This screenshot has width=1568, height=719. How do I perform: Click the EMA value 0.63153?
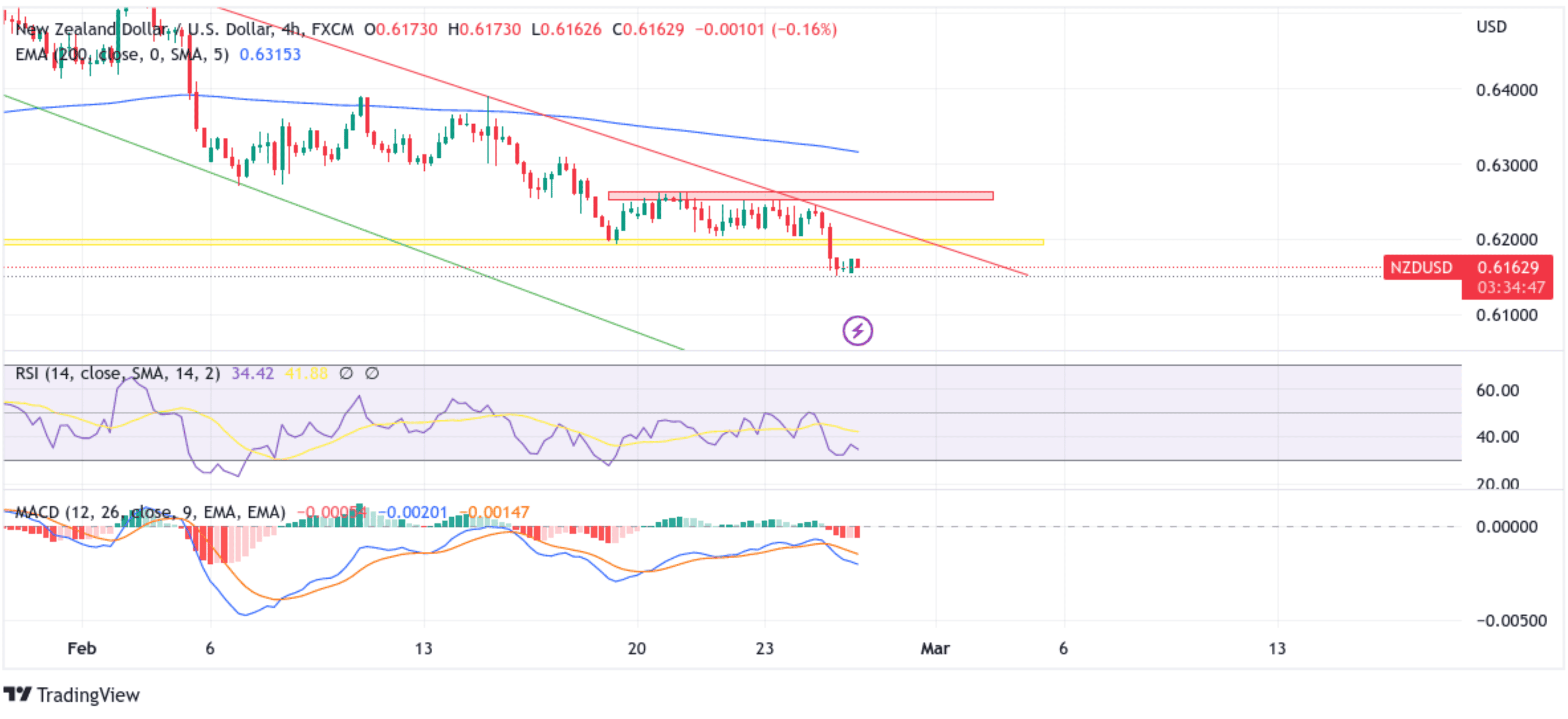coord(270,55)
